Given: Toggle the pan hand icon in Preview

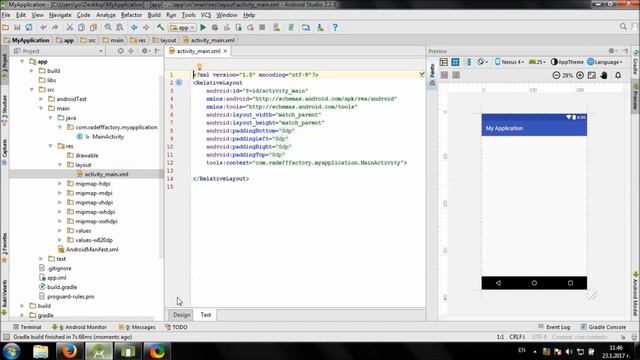Looking at the screenshot, I should (604, 76).
